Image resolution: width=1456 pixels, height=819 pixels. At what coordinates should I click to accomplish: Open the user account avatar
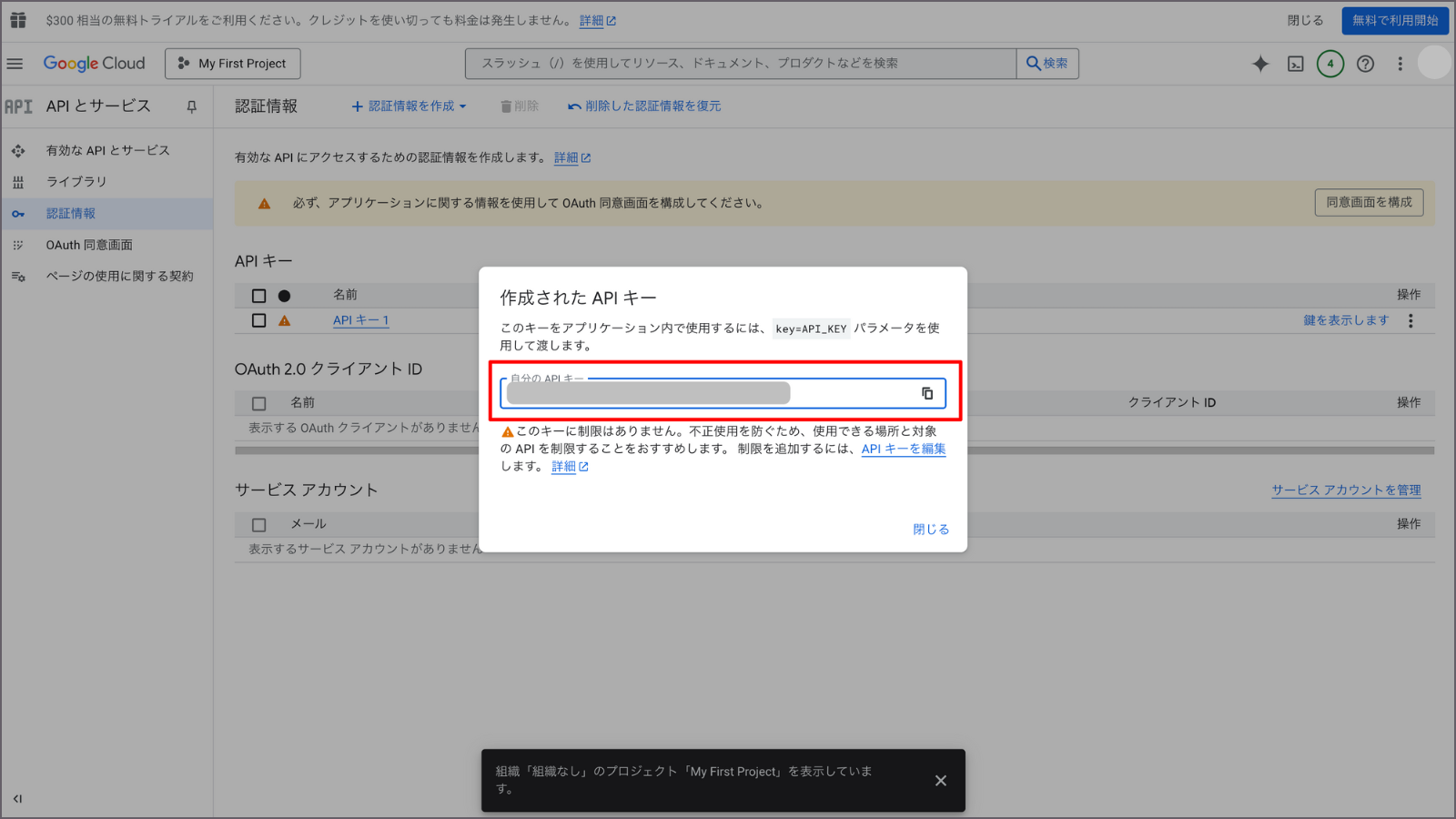(x=1434, y=63)
